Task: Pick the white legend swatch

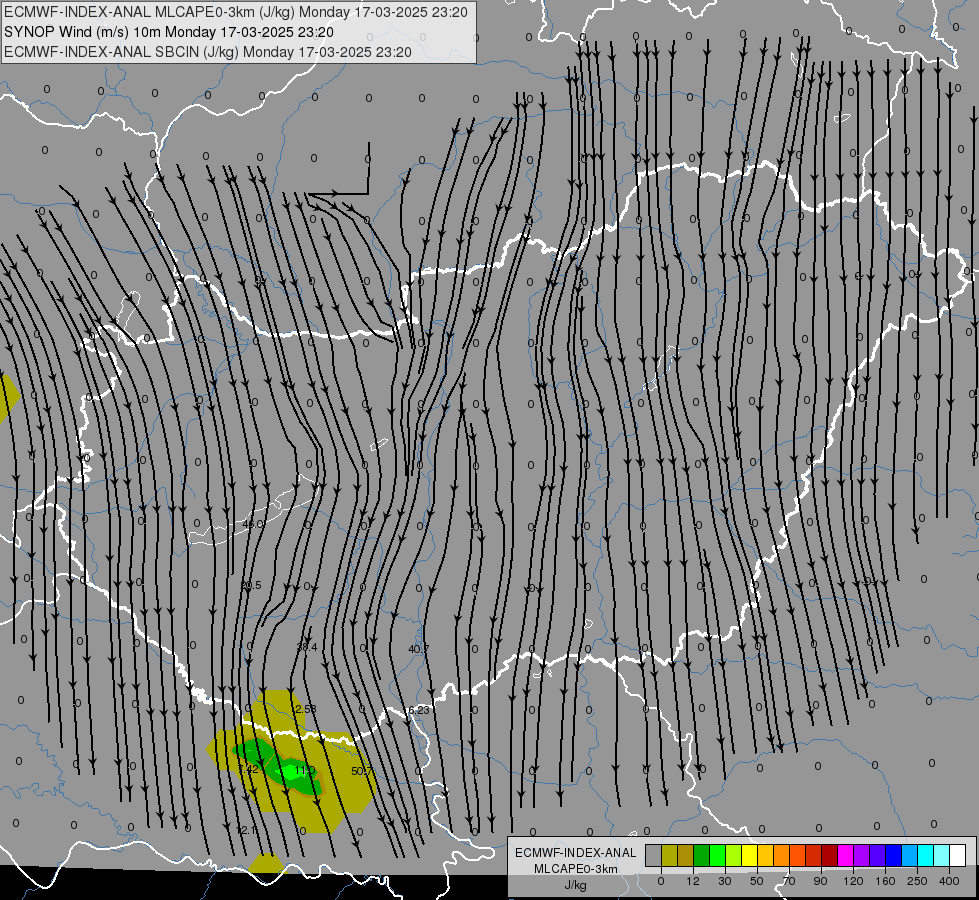Action: pyautogui.click(x=957, y=855)
